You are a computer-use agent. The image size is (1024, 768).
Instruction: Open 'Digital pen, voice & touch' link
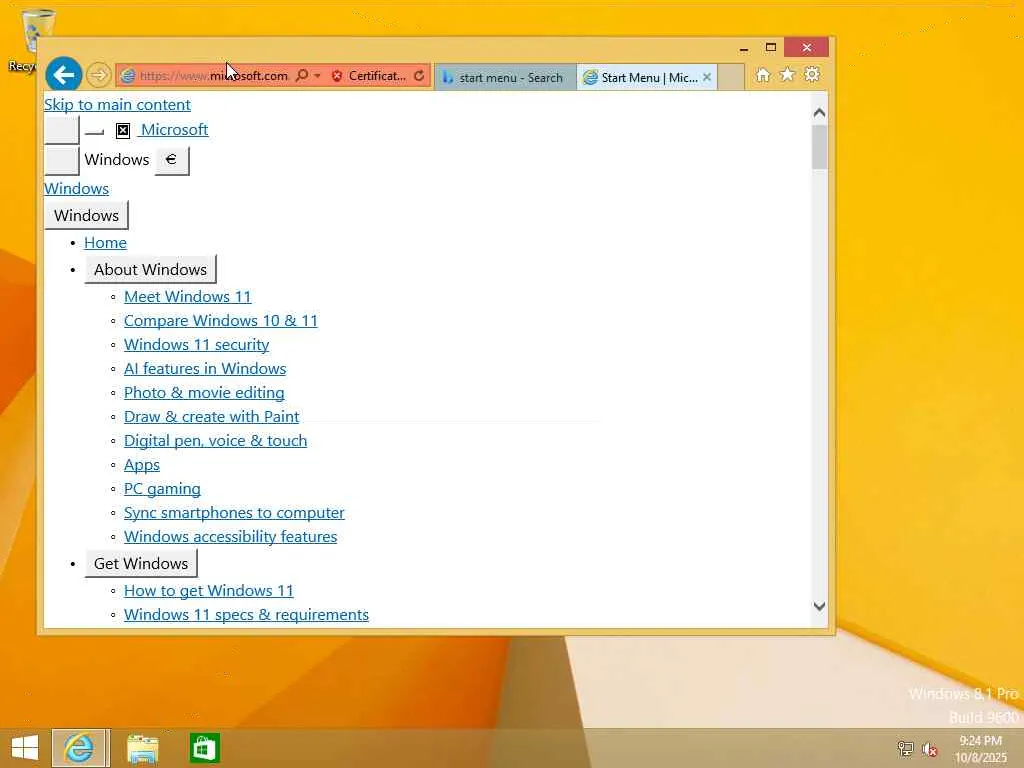(216, 441)
